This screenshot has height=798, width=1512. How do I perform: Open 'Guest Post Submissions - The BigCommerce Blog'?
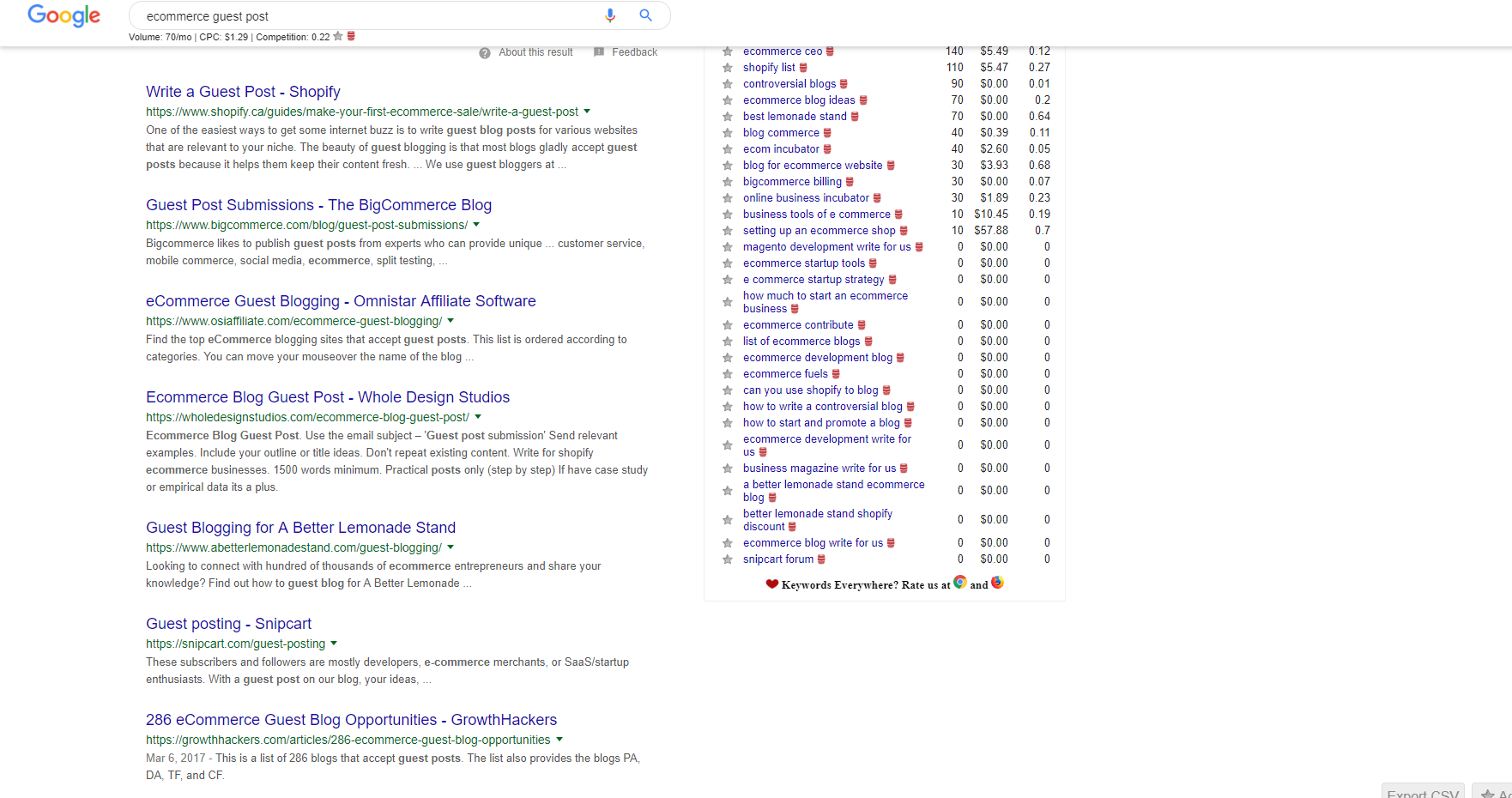(318, 205)
